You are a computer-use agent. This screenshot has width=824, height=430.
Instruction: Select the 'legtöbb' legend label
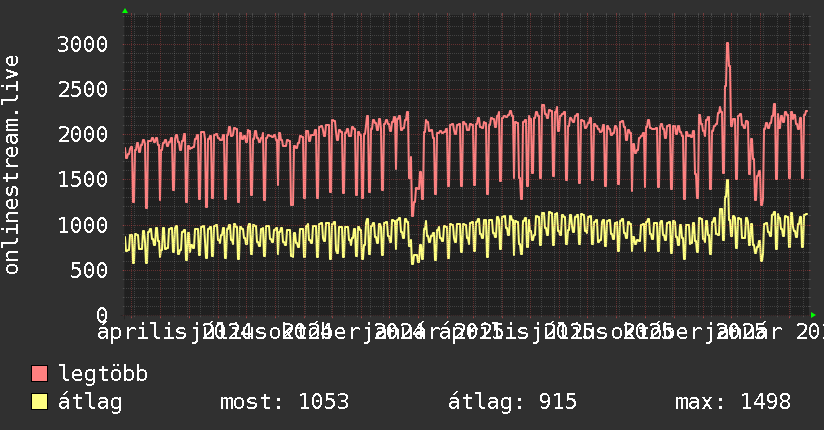[103, 374]
